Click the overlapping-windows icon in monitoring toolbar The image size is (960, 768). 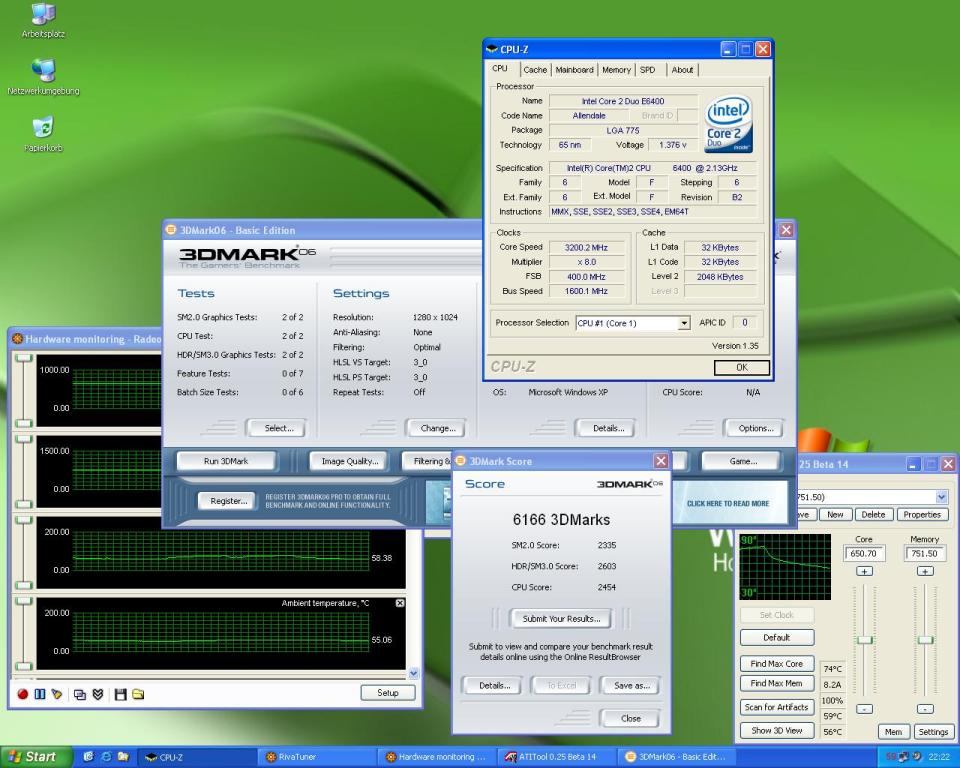[80, 694]
